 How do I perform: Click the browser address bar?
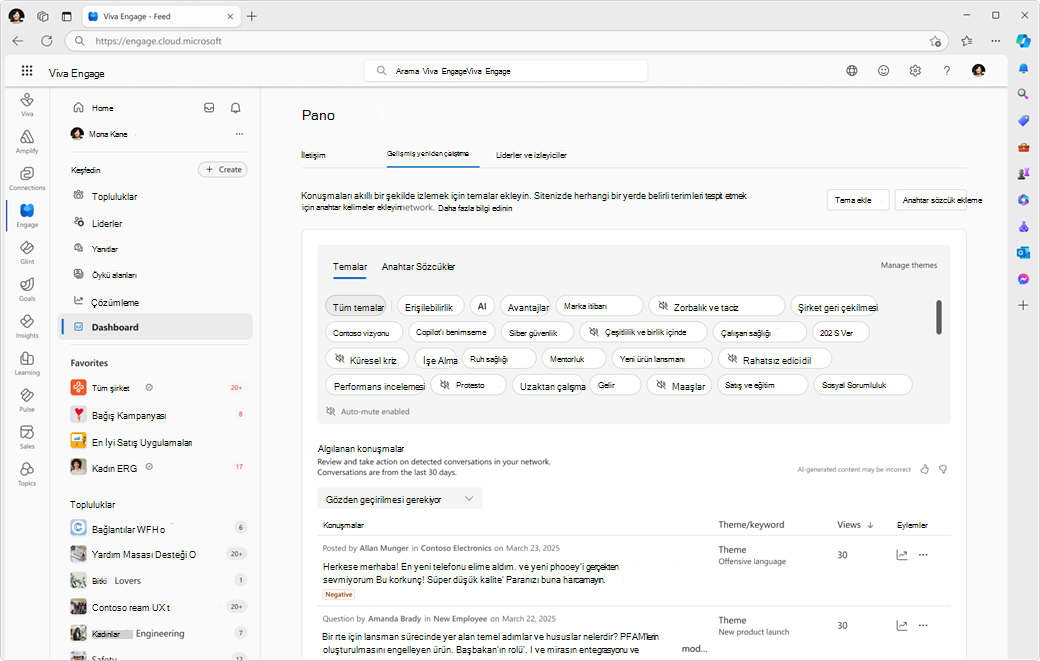click(507, 41)
